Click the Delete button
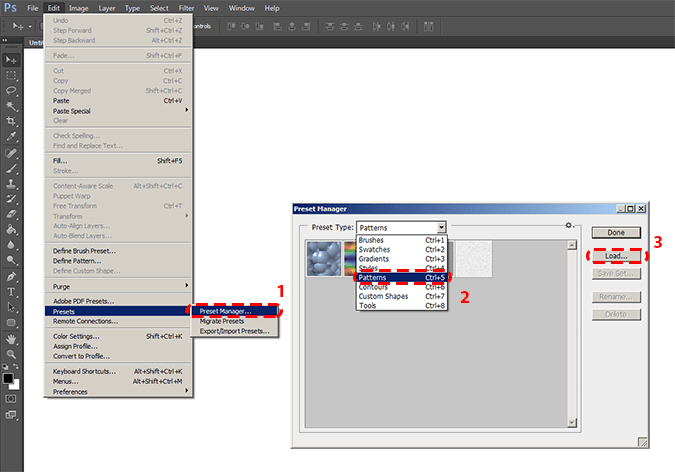 point(616,314)
